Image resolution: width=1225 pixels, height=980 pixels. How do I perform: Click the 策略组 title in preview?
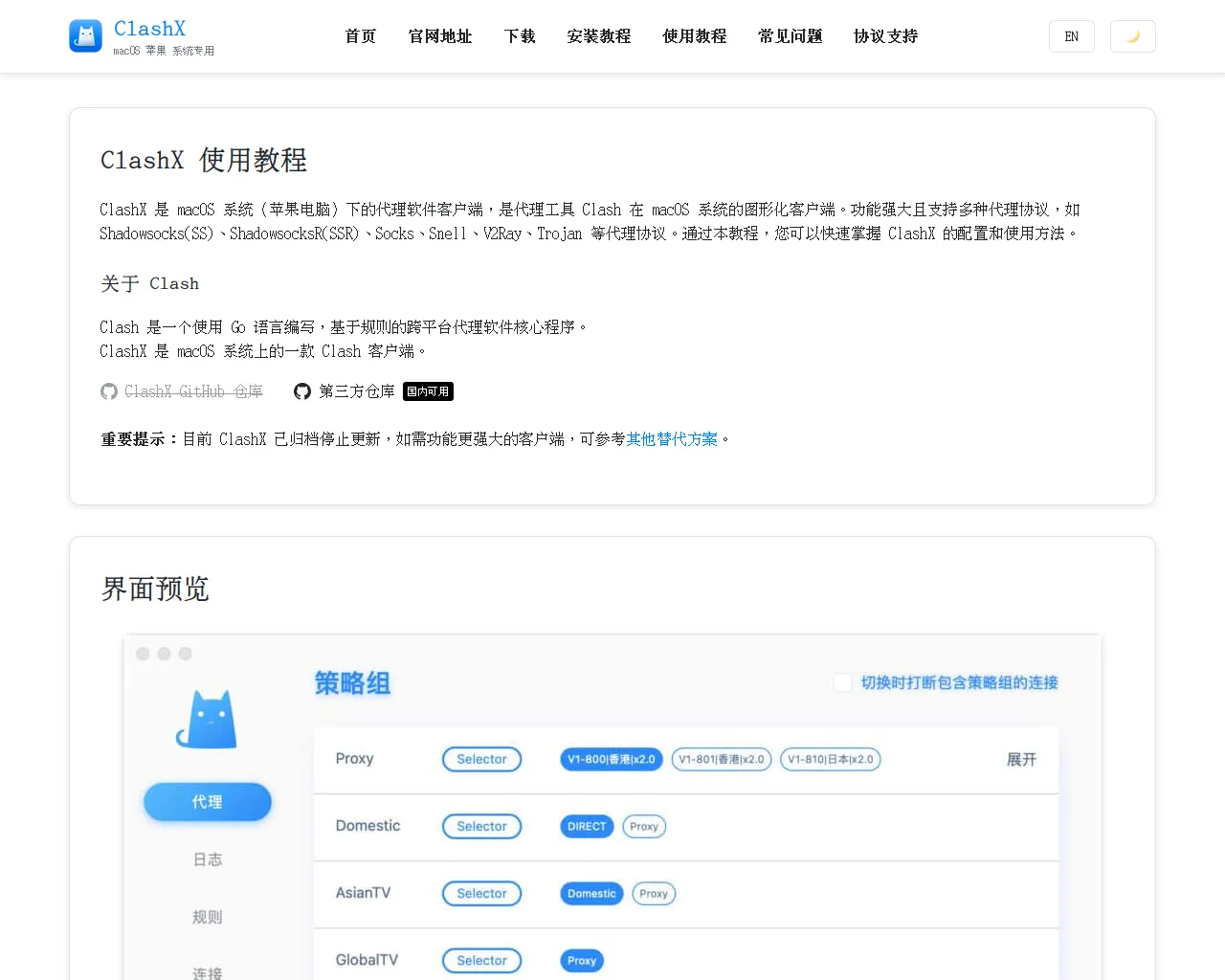[352, 683]
